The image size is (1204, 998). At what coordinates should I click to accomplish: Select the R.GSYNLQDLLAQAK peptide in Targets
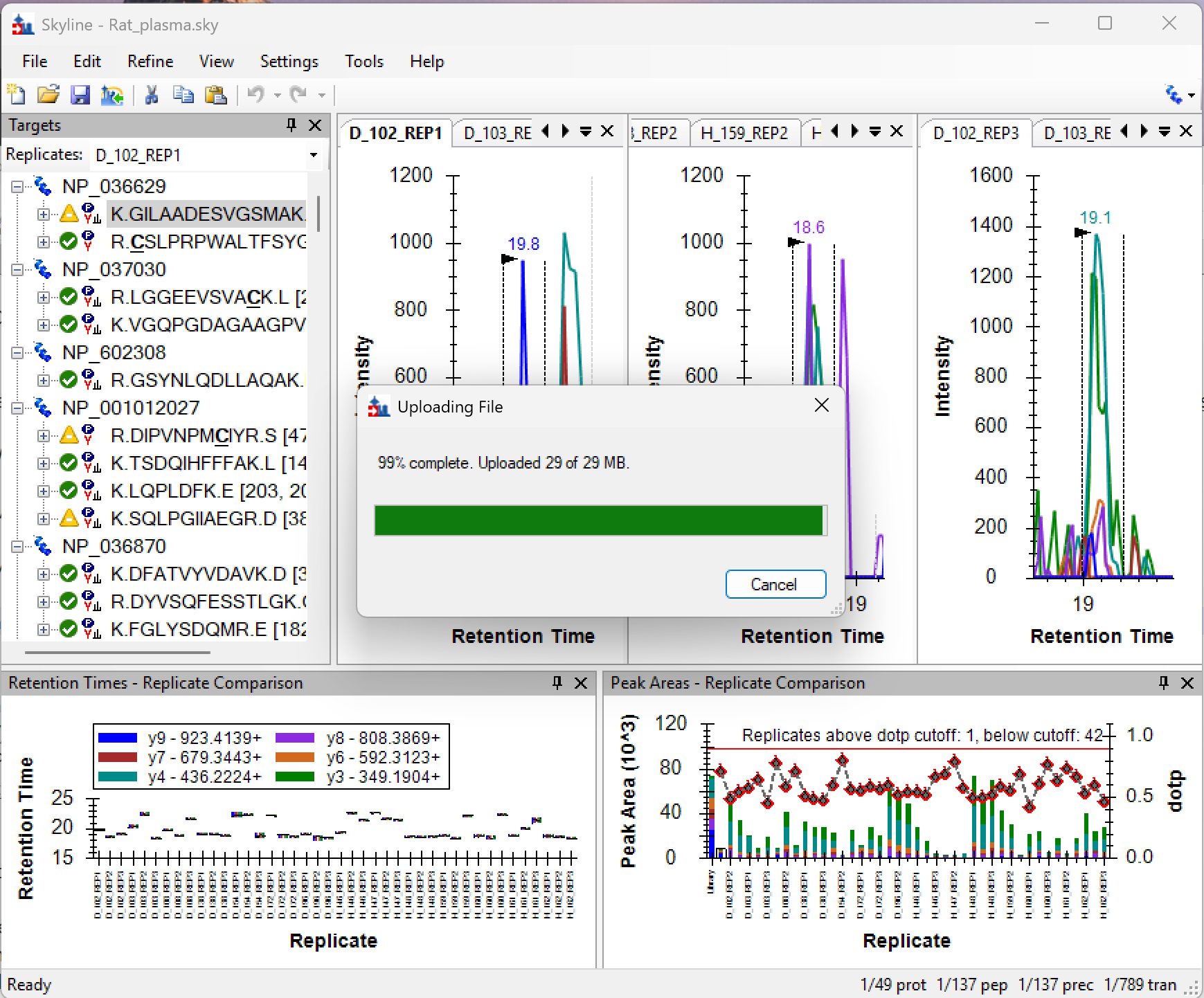(x=206, y=381)
